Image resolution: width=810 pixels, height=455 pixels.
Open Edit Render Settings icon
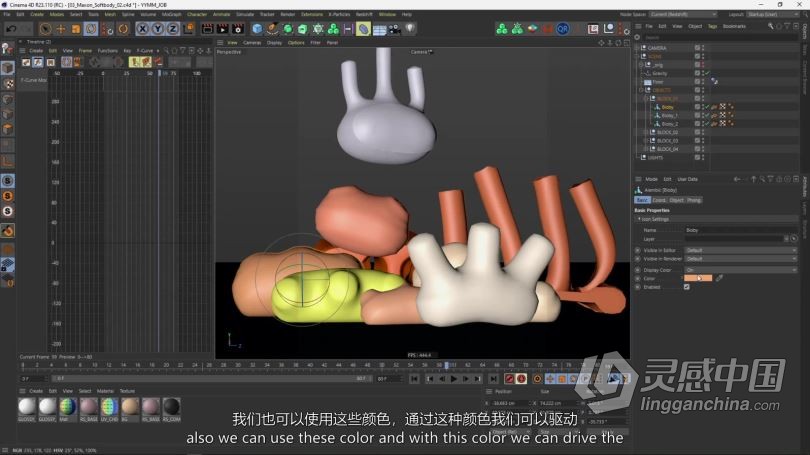238,29
